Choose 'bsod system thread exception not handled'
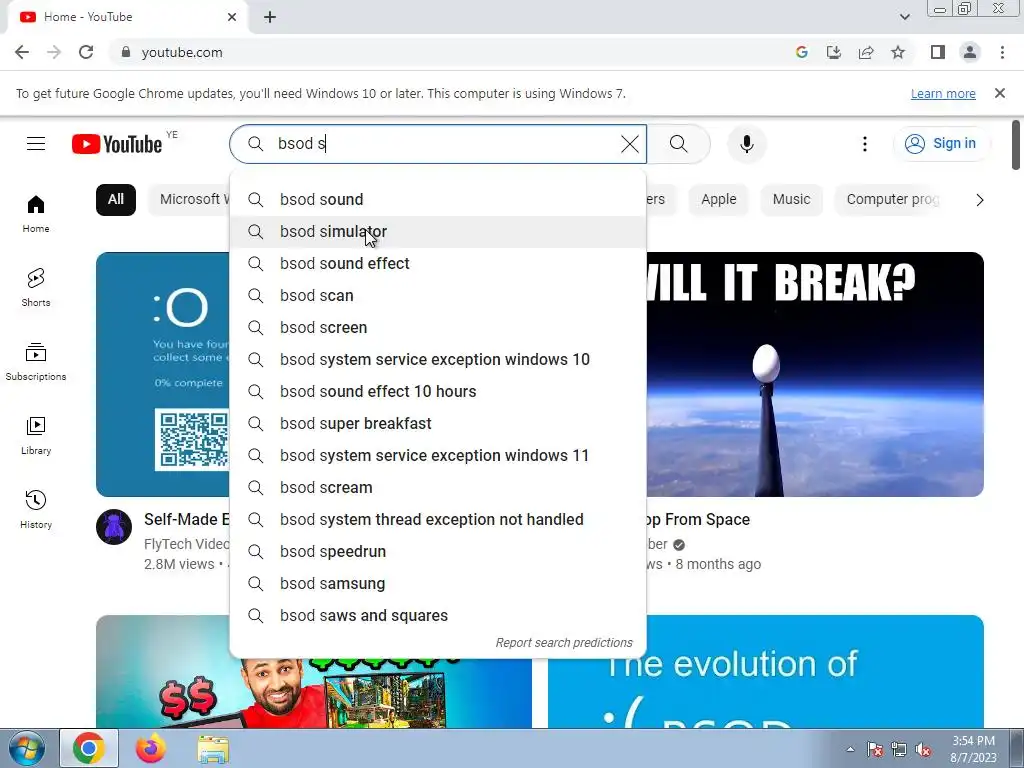1024x768 pixels. pyautogui.click(x=438, y=520)
